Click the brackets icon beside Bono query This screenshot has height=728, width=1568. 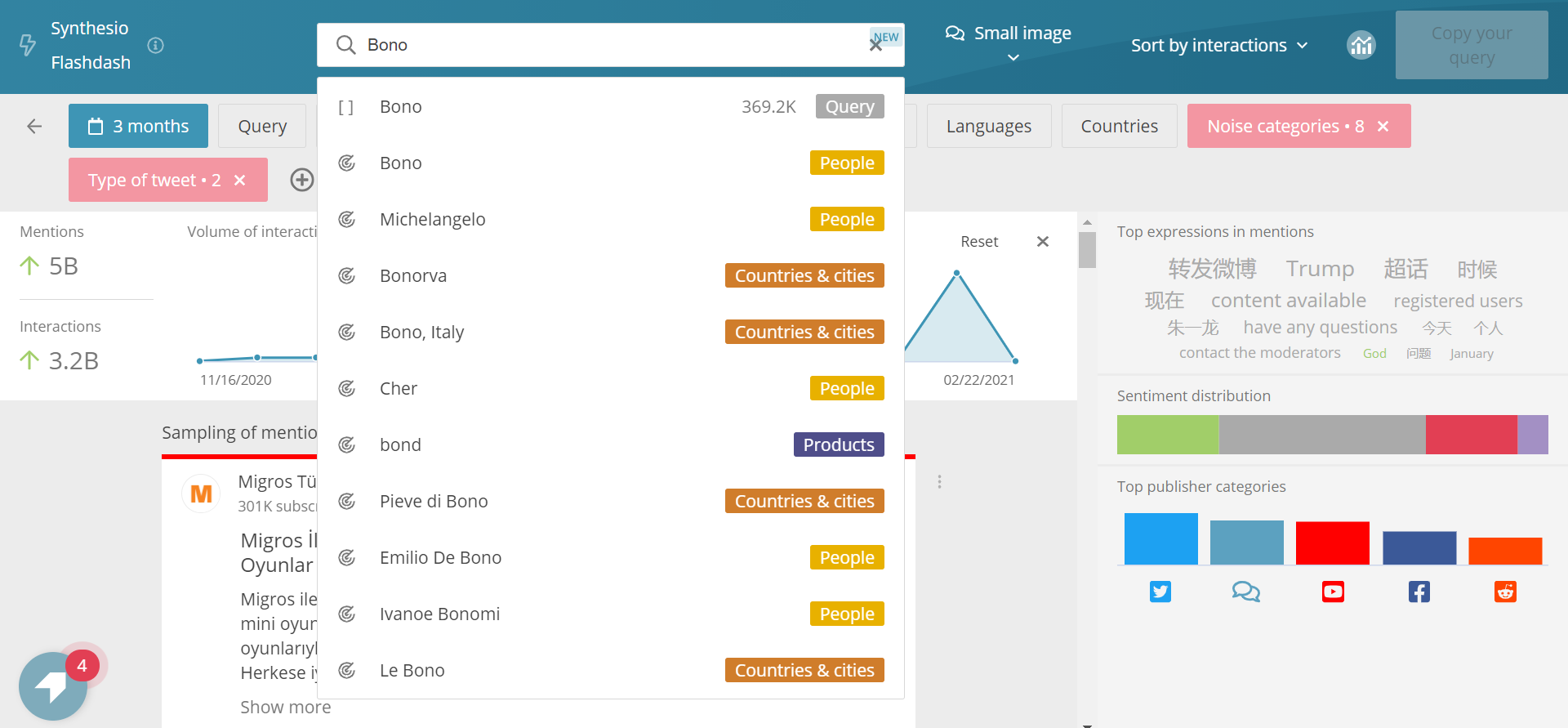coord(346,107)
